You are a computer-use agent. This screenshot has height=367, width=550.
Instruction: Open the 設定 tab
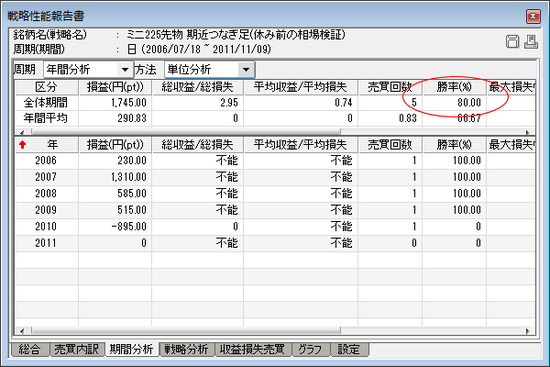[x=349, y=349]
